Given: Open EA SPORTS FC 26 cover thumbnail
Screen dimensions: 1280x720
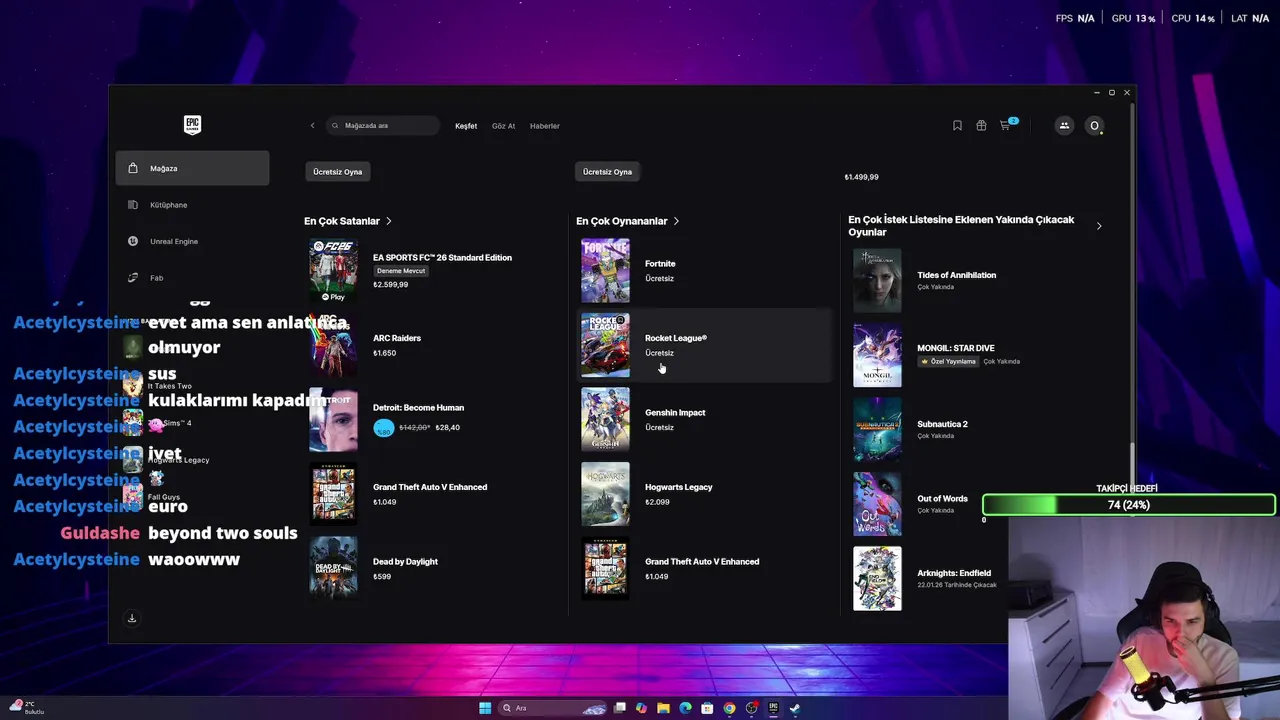Looking at the screenshot, I should click(x=333, y=270).
